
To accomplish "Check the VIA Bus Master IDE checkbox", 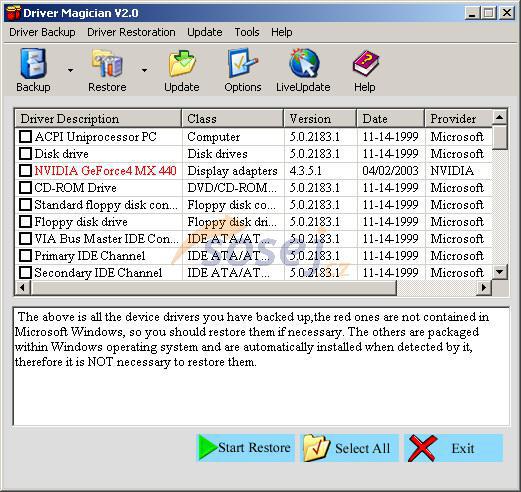I will click(x=25, y=239).
